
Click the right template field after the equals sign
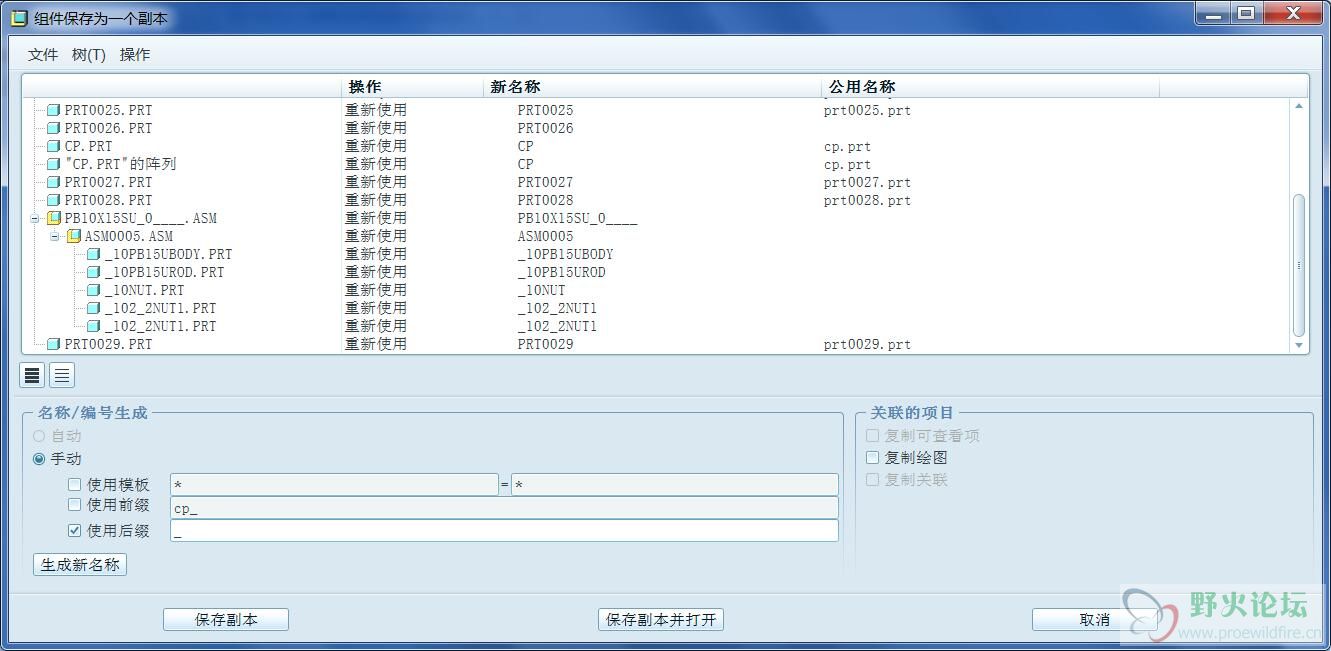[x=675, y=485]
